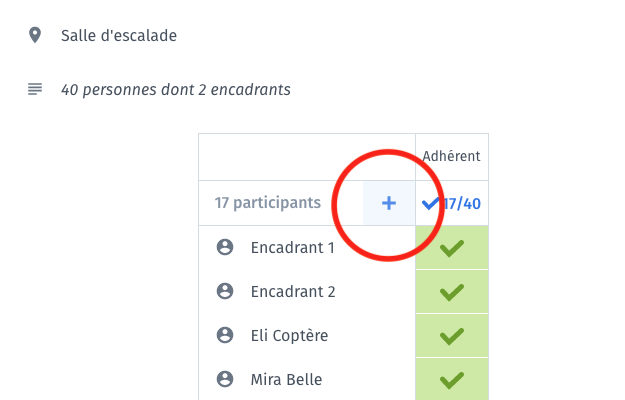Click the description lines icon
Screen dimensions: 625x400
coord(35,89)
